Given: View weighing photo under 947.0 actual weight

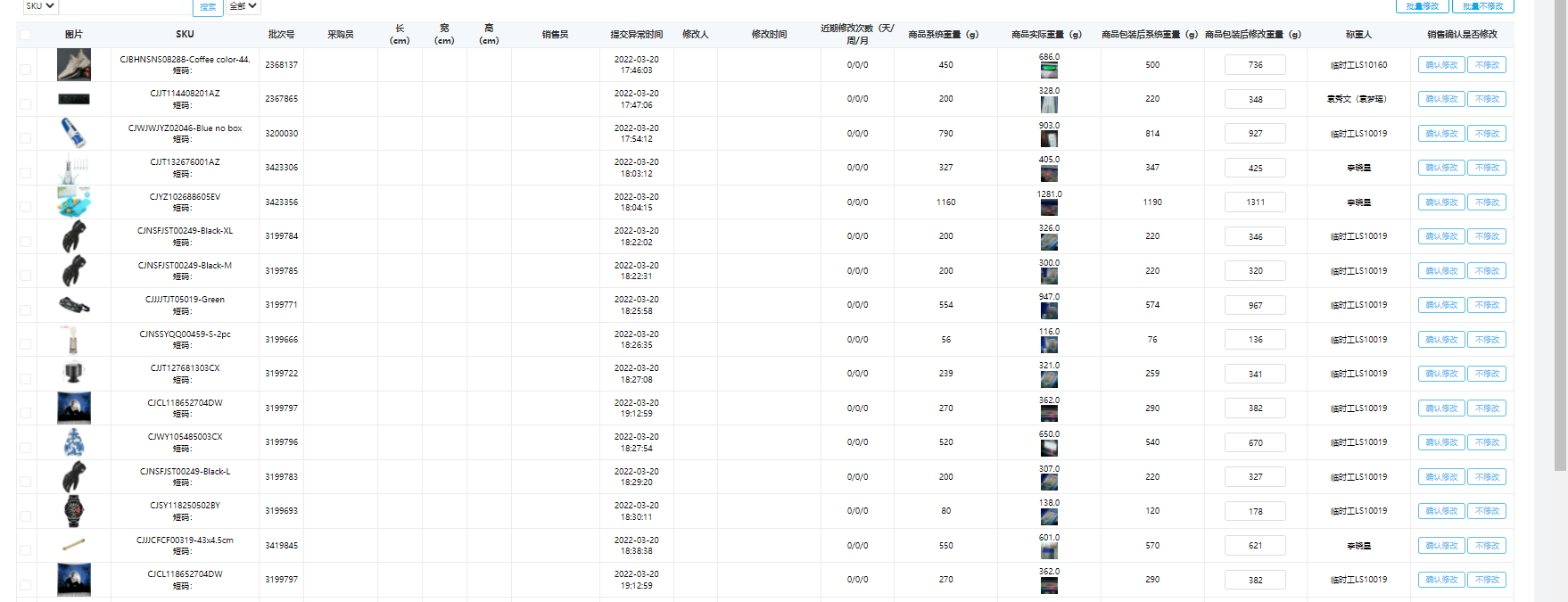Looking at the screenshot, I should click(x=1049, y=311).
